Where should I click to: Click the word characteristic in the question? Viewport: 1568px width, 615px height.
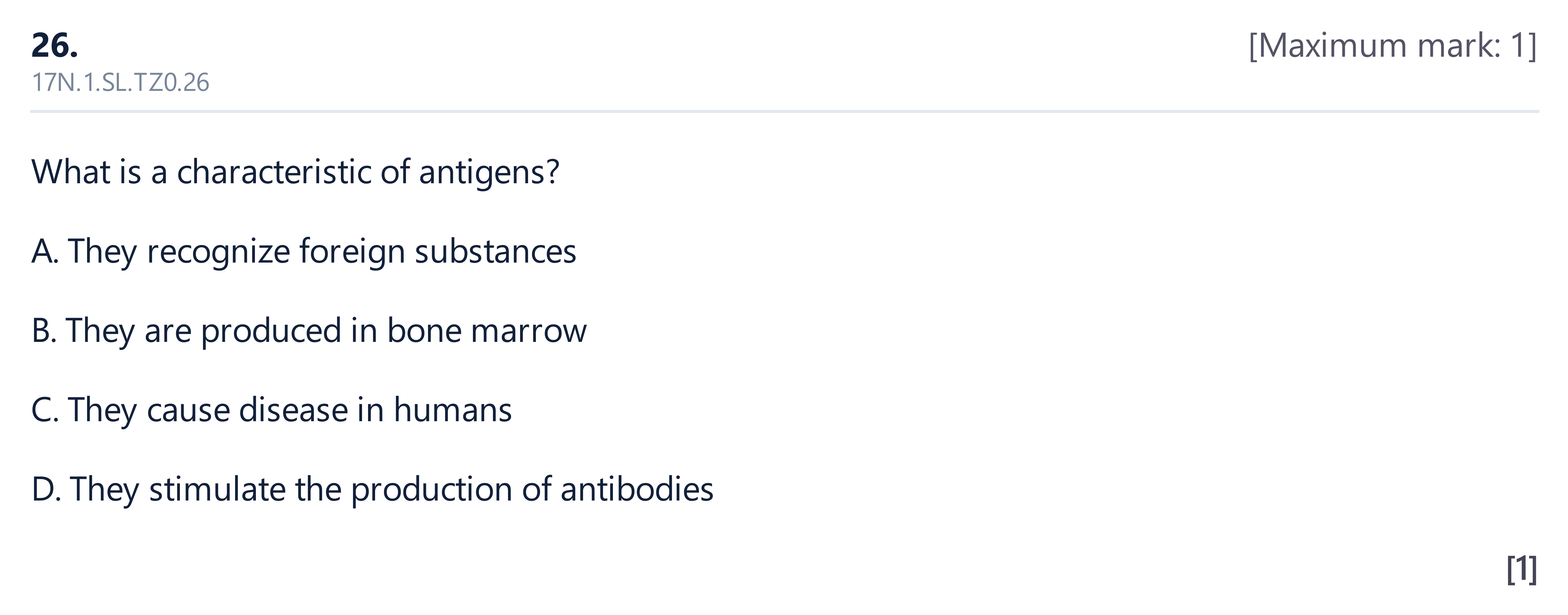[274, 172]
